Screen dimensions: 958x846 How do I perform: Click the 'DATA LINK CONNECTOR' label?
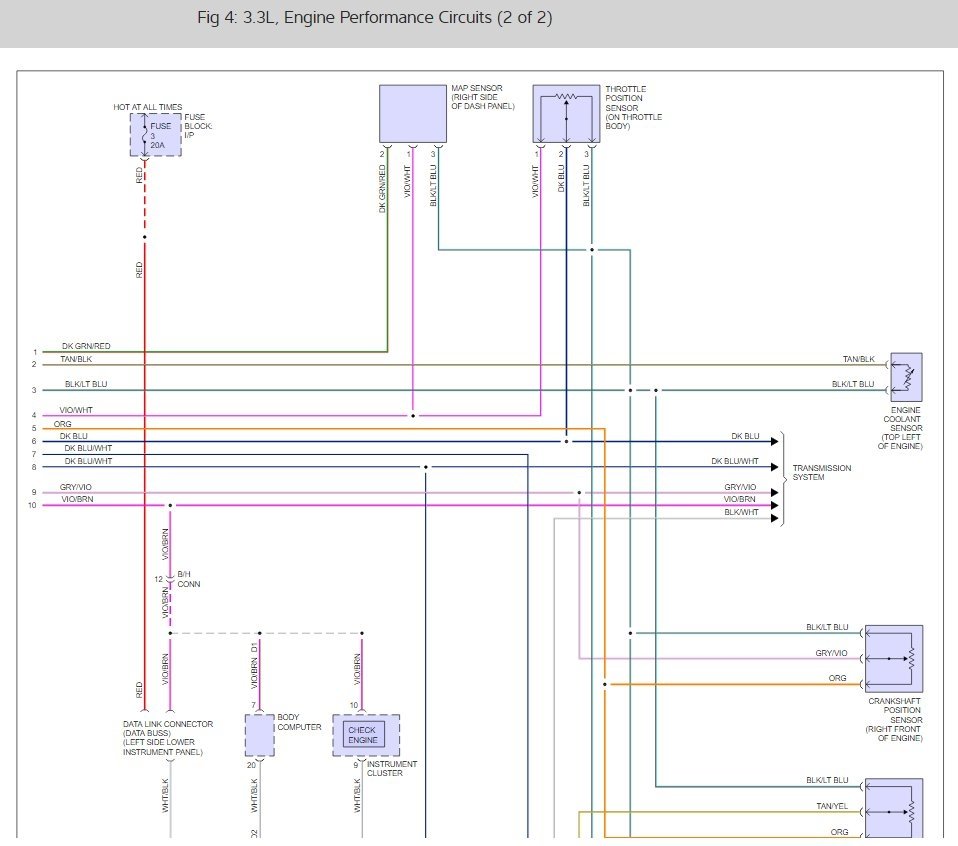tap(168, 738)
